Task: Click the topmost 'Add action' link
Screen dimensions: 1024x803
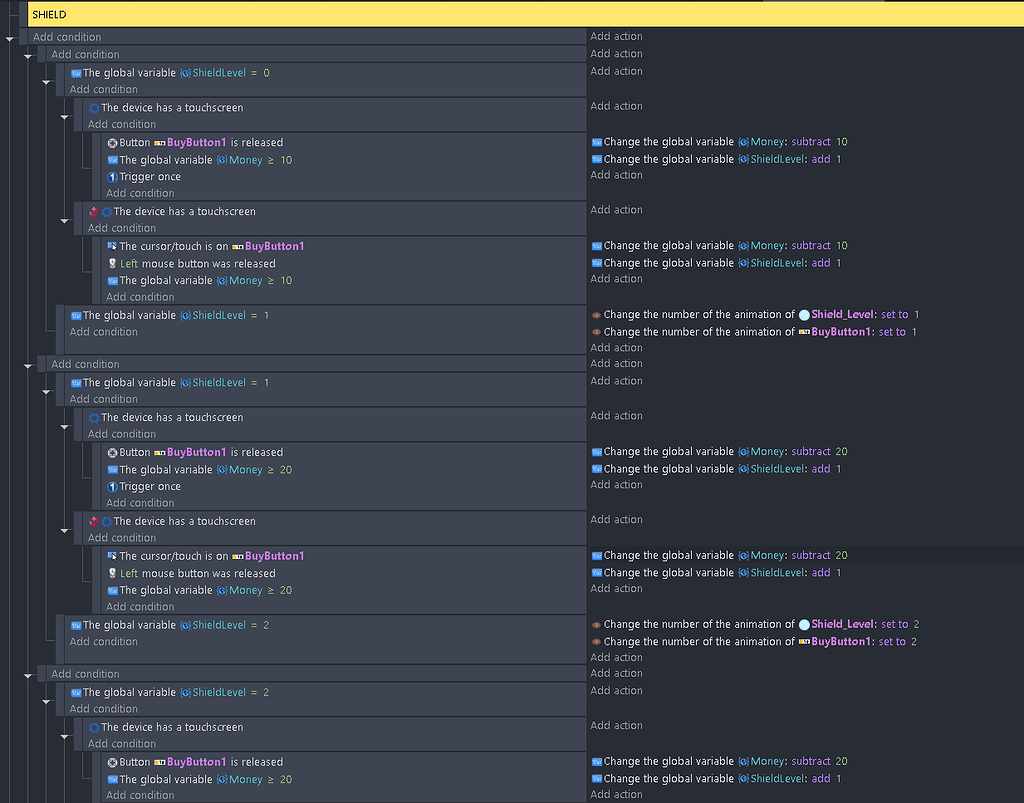Action: point(615,36)
